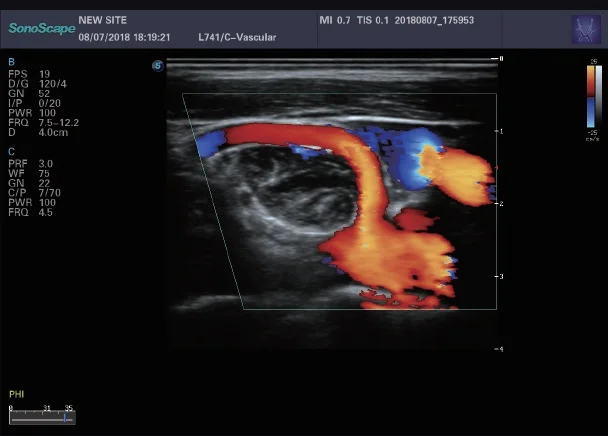Click color gain 'GN 22'

(29, 183)
